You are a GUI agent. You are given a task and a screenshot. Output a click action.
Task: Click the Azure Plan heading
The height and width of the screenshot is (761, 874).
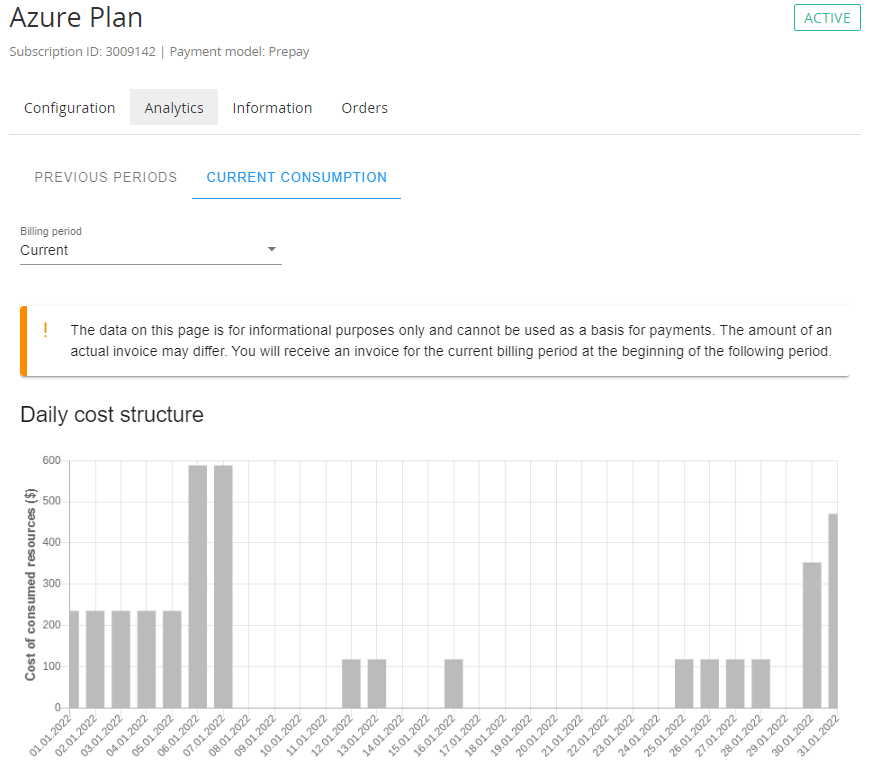click(x=76, y=18)
